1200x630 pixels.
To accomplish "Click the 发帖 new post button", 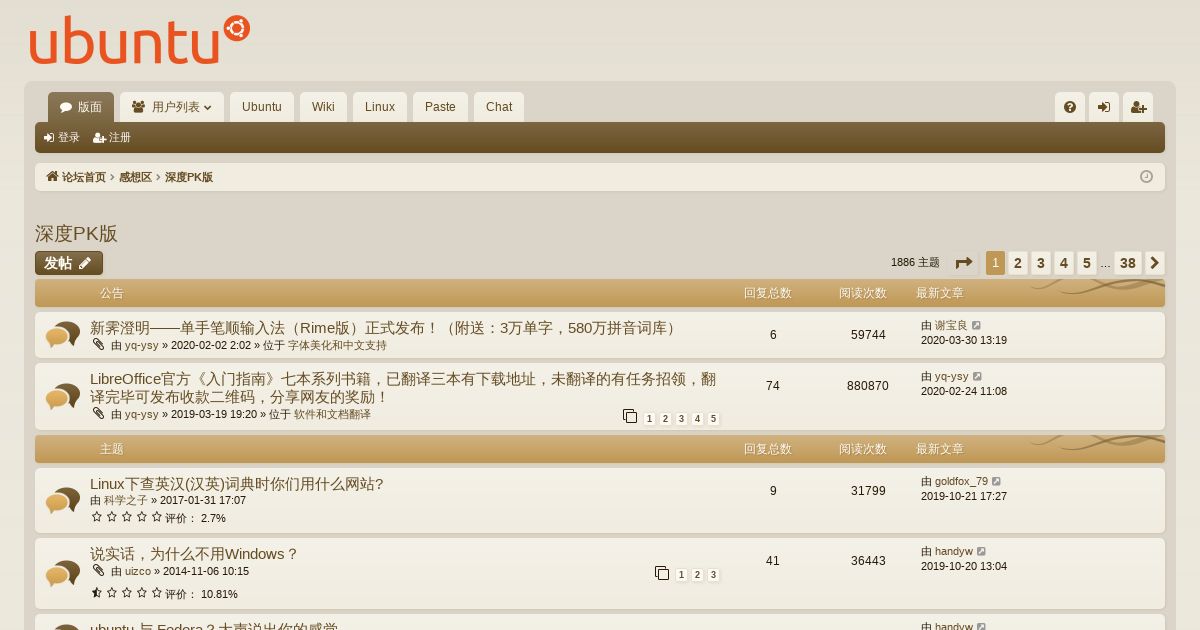I will coord(69,263).
